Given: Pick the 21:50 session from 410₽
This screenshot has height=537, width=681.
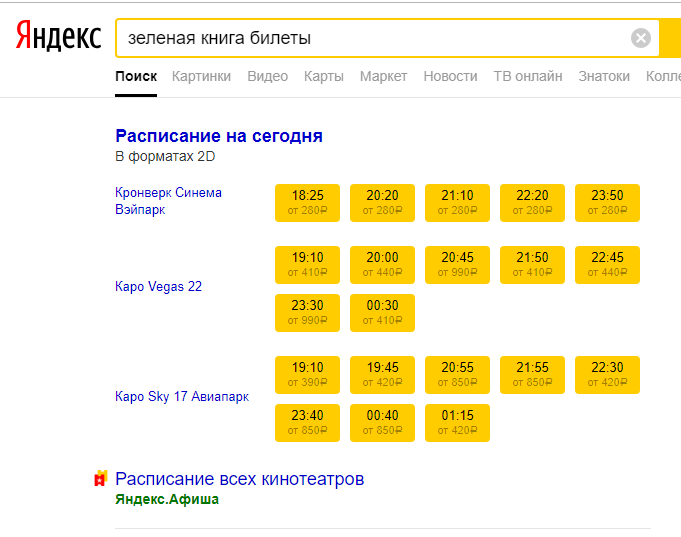Looking at the screenshot, I should tap(532, 265).
